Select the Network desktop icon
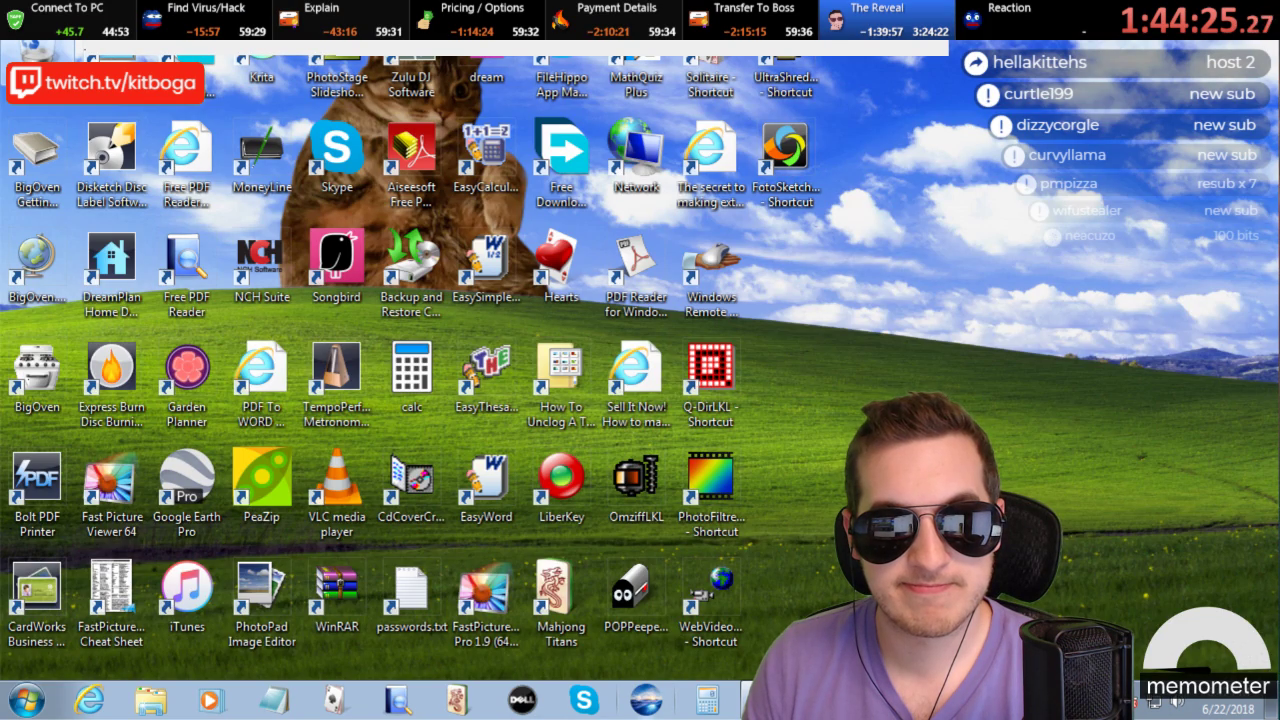The image size is (1280, 720). pos(636,158)
